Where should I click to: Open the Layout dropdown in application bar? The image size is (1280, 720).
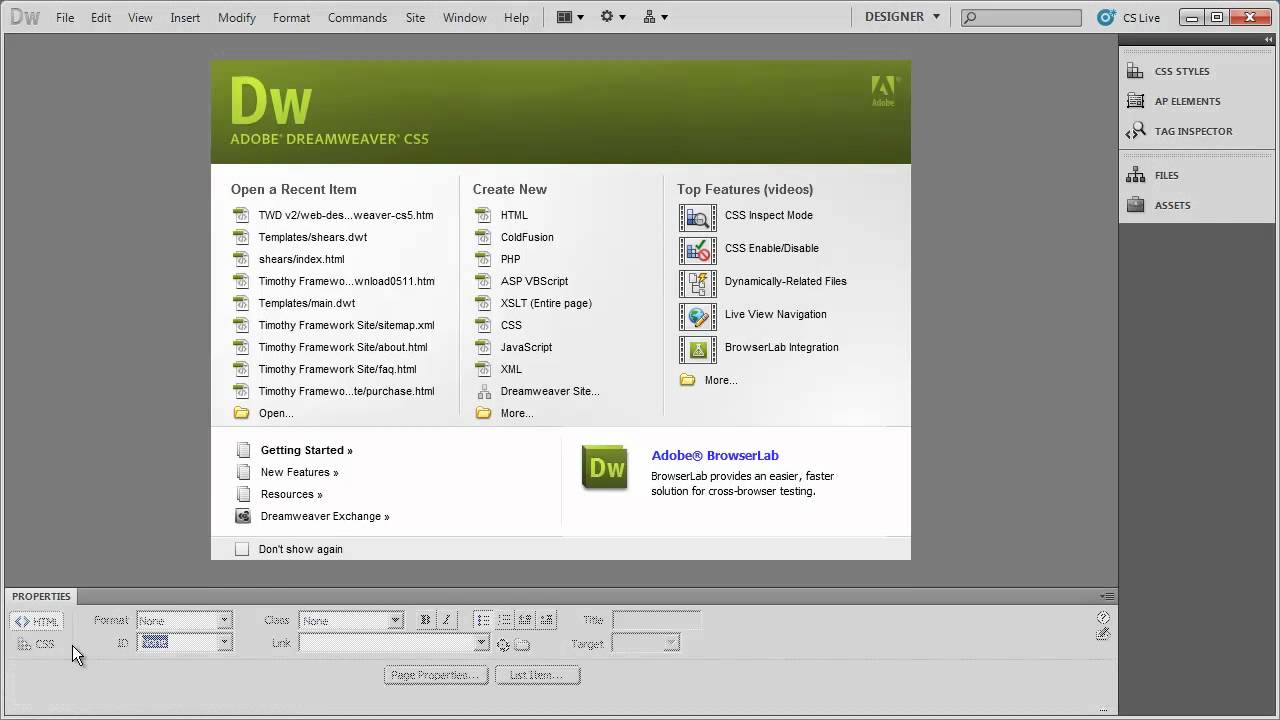point(570,17)
